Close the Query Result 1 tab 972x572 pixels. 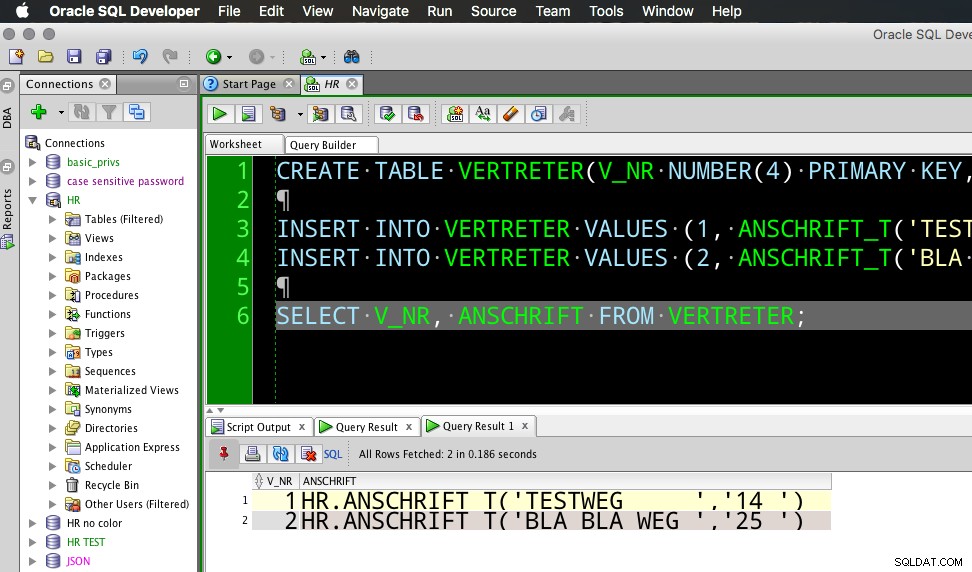pos(525,426)
